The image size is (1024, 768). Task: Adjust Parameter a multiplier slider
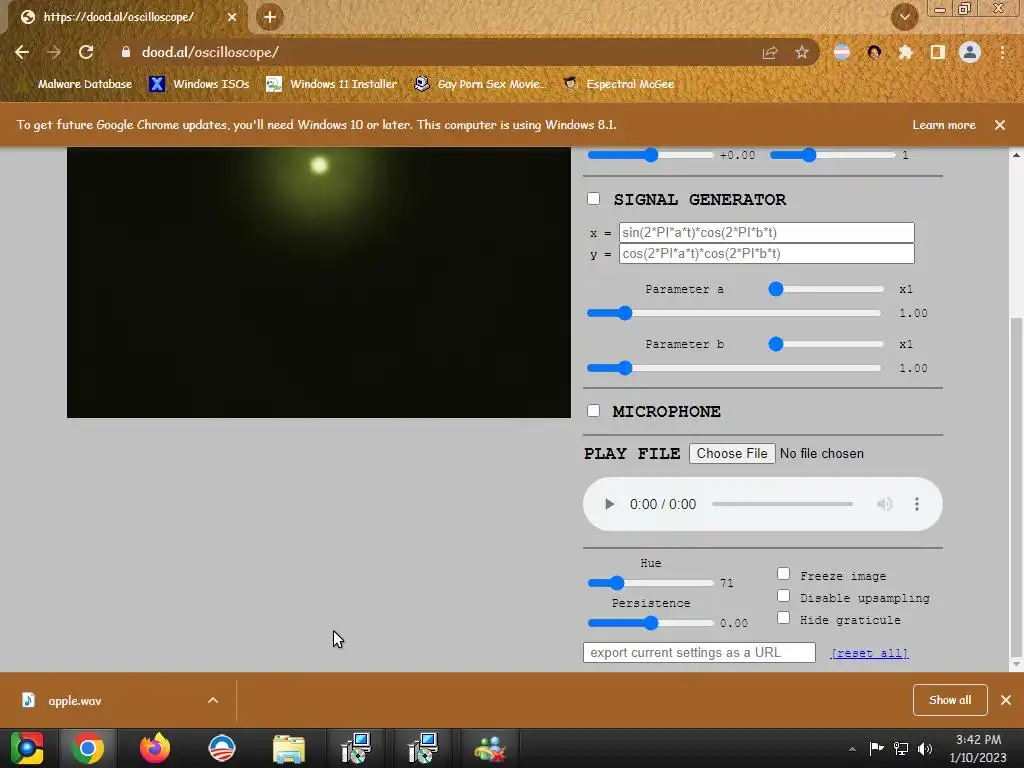pyautogui.click(x=827, y=289)
